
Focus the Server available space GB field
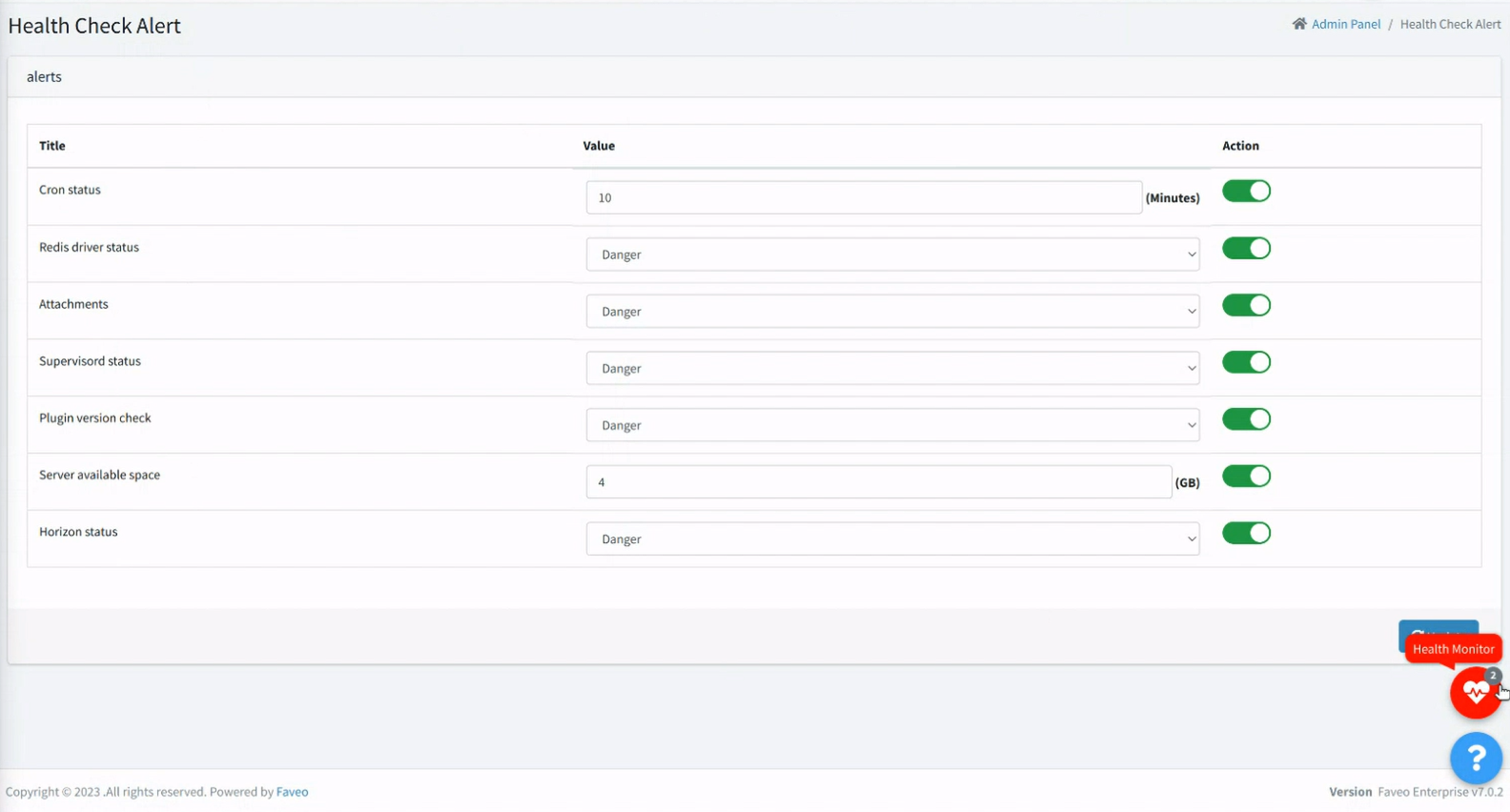pyautogui.click(x=879, y=482)
